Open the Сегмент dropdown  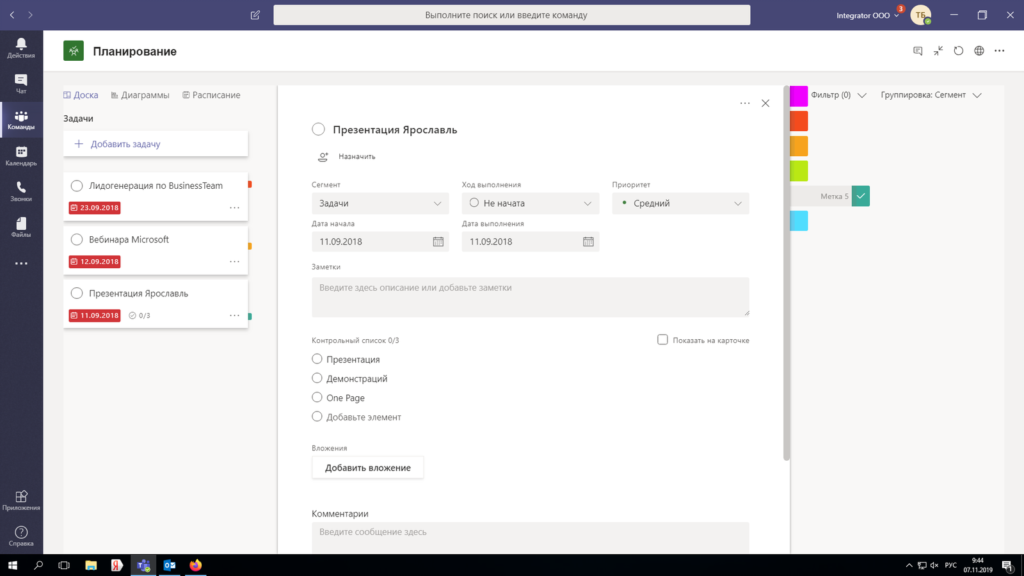[x=380, y=203]
